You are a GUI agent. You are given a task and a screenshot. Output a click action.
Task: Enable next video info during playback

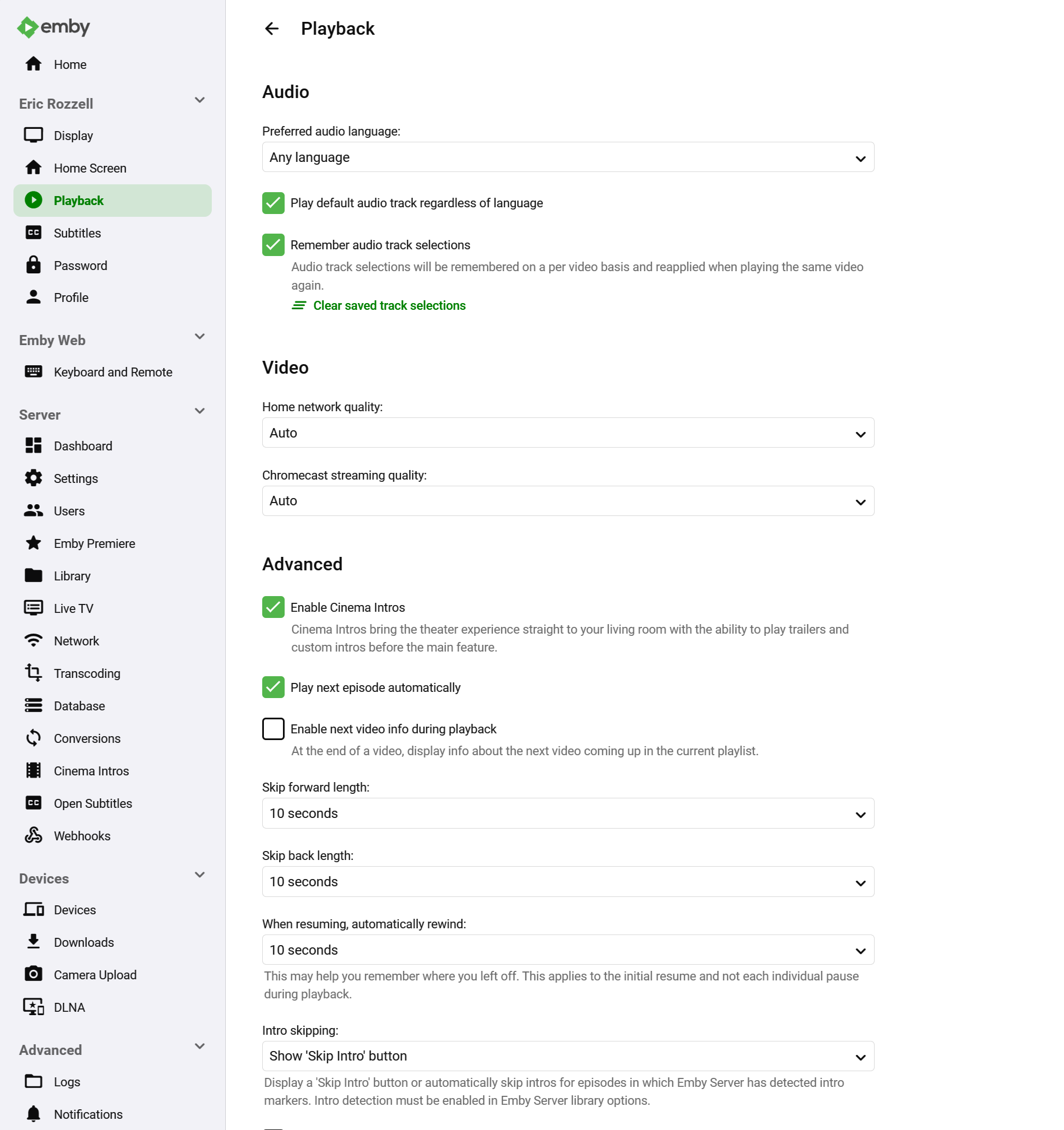[x=273, y=729]
